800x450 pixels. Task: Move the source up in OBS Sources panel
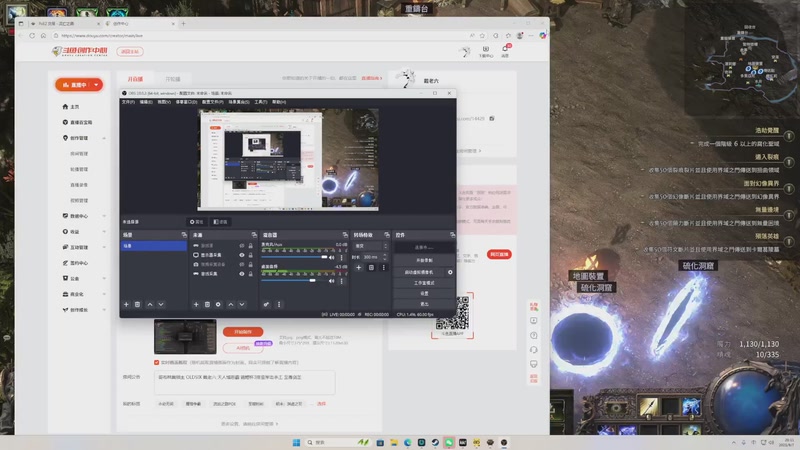point(231,305)
